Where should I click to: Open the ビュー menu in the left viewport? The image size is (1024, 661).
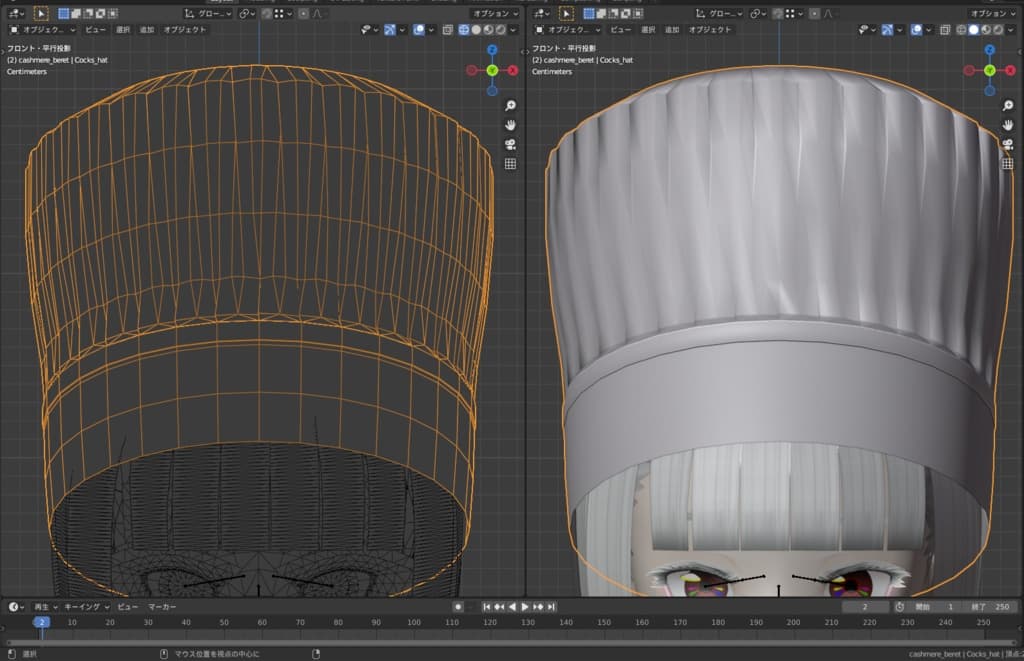[x=94, y=30]
